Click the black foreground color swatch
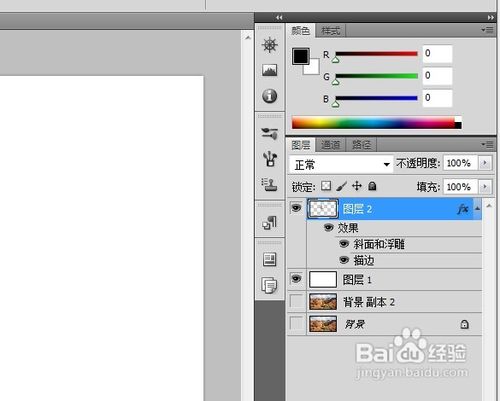The height and width of the screenshot is (401, 500). (300, 56)
